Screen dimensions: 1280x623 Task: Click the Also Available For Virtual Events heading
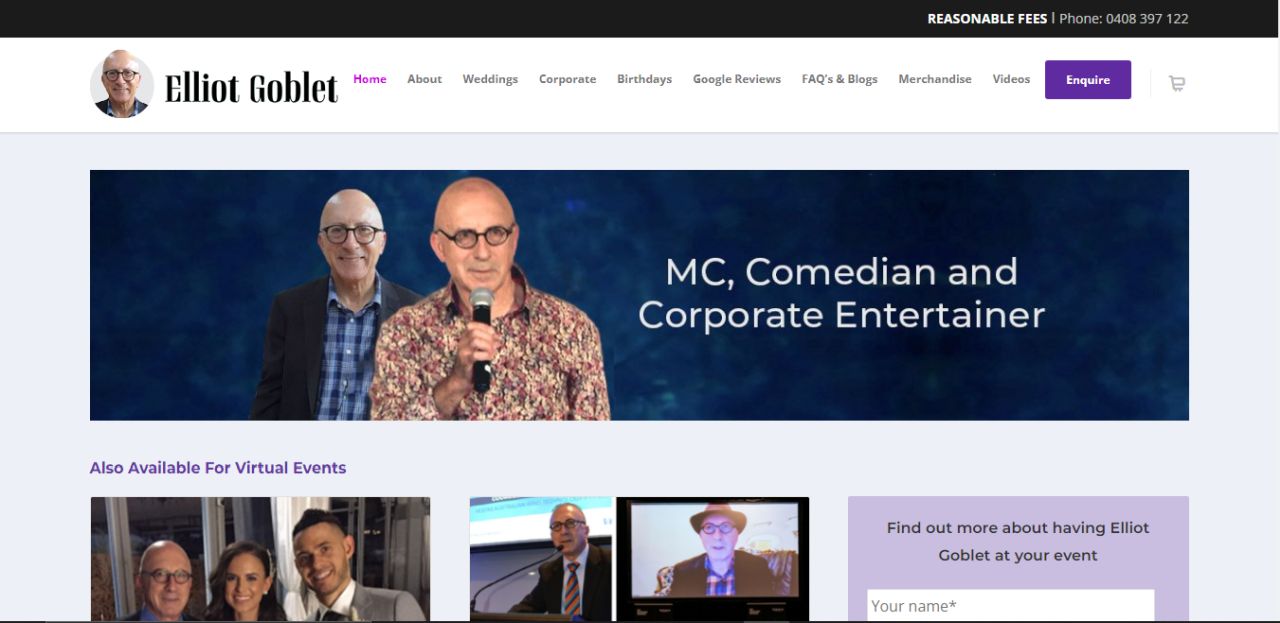pos(218,468)
